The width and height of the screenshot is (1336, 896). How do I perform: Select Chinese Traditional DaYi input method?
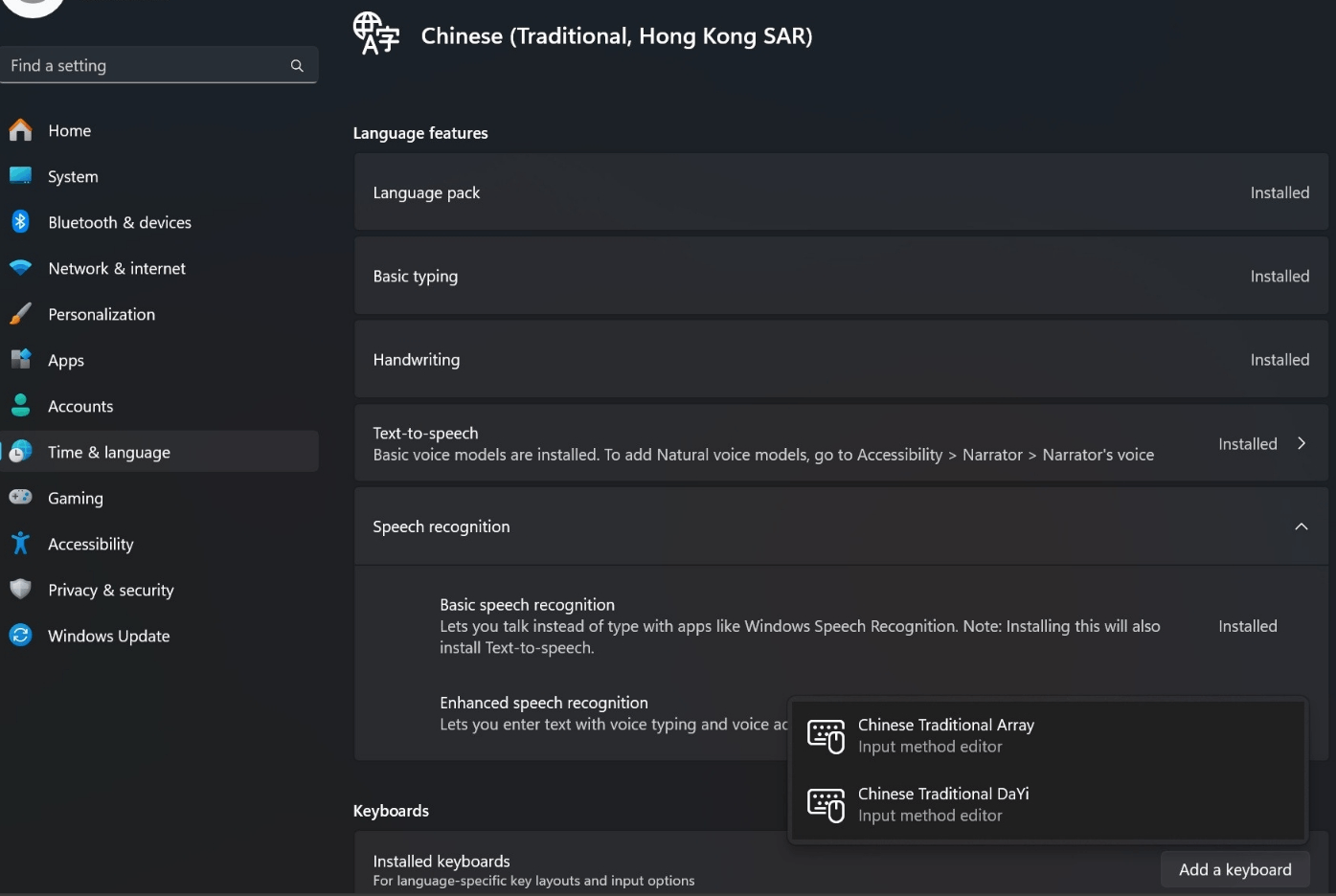click(x=943, y=804)
